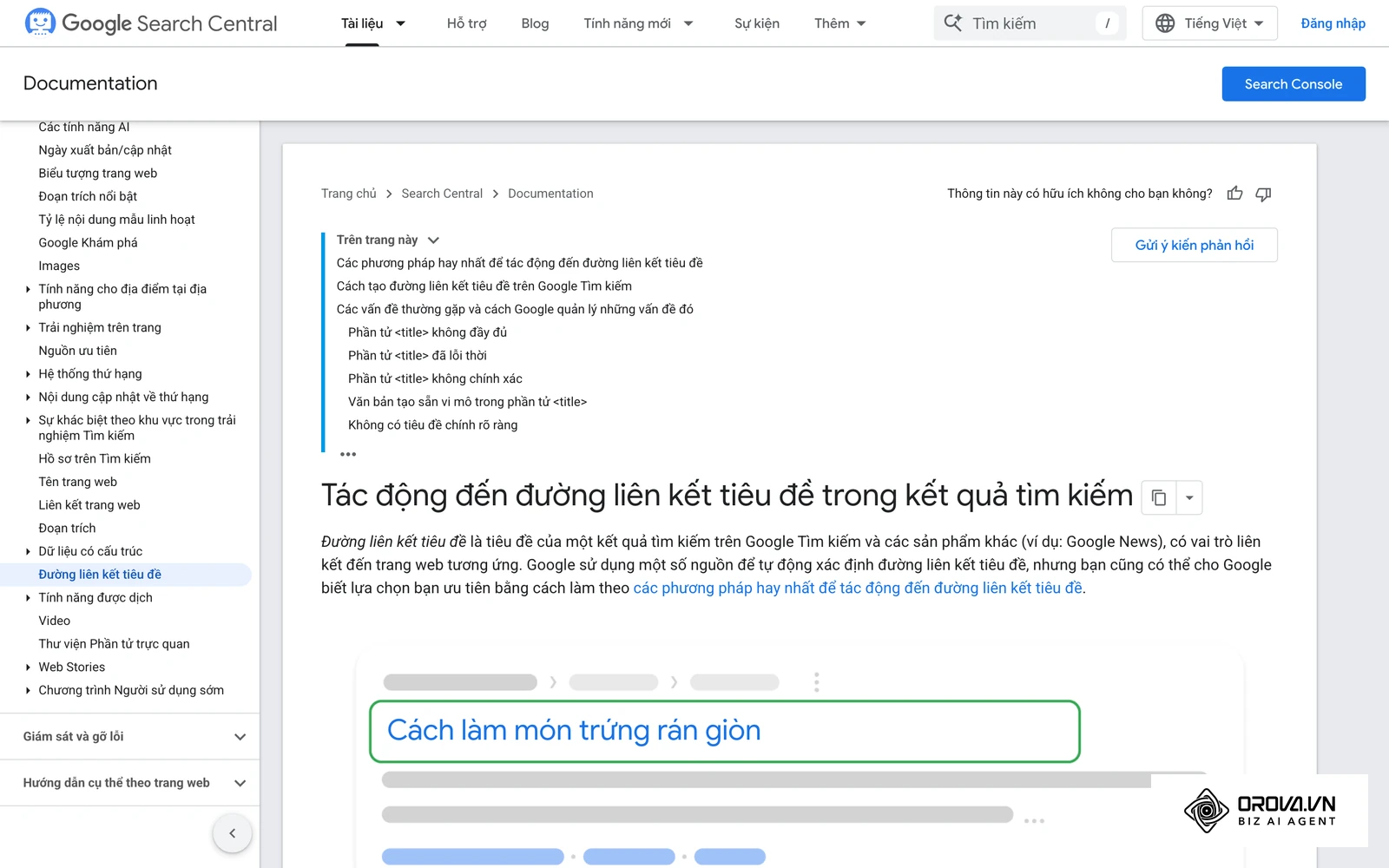Click the globe language icon
The height and width of the screenshot is (868, 1389).
1165,23
